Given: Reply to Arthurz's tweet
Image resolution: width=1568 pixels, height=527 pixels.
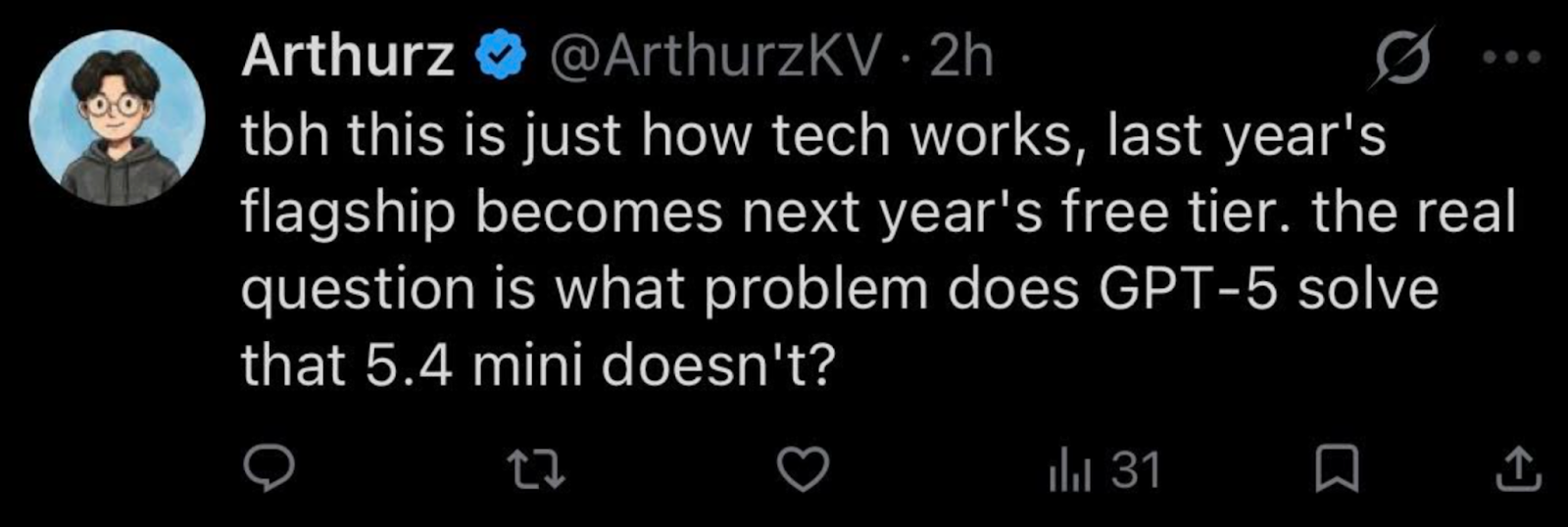Looking at the screenshot, I should click(x=269, y=469).
